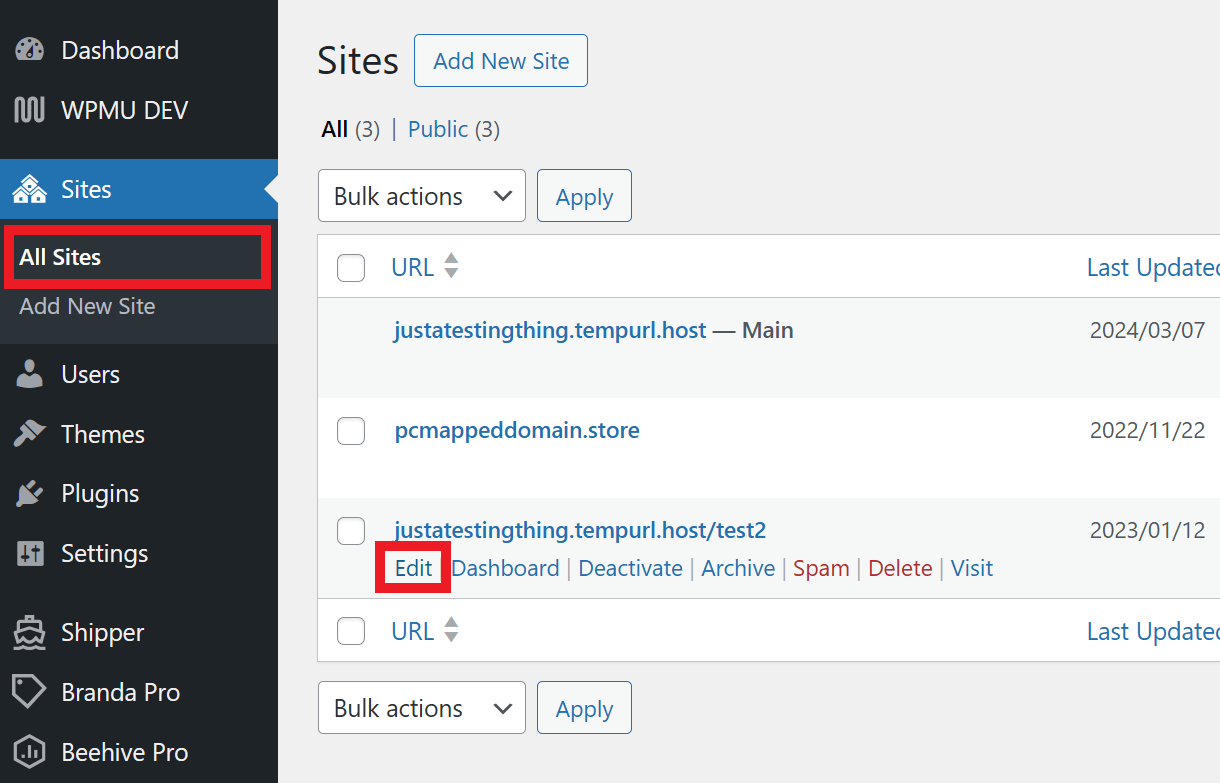1220x783 pixels.
Task: Open the top Bulk actions dropdown
Action: click(x=422, y=196)
